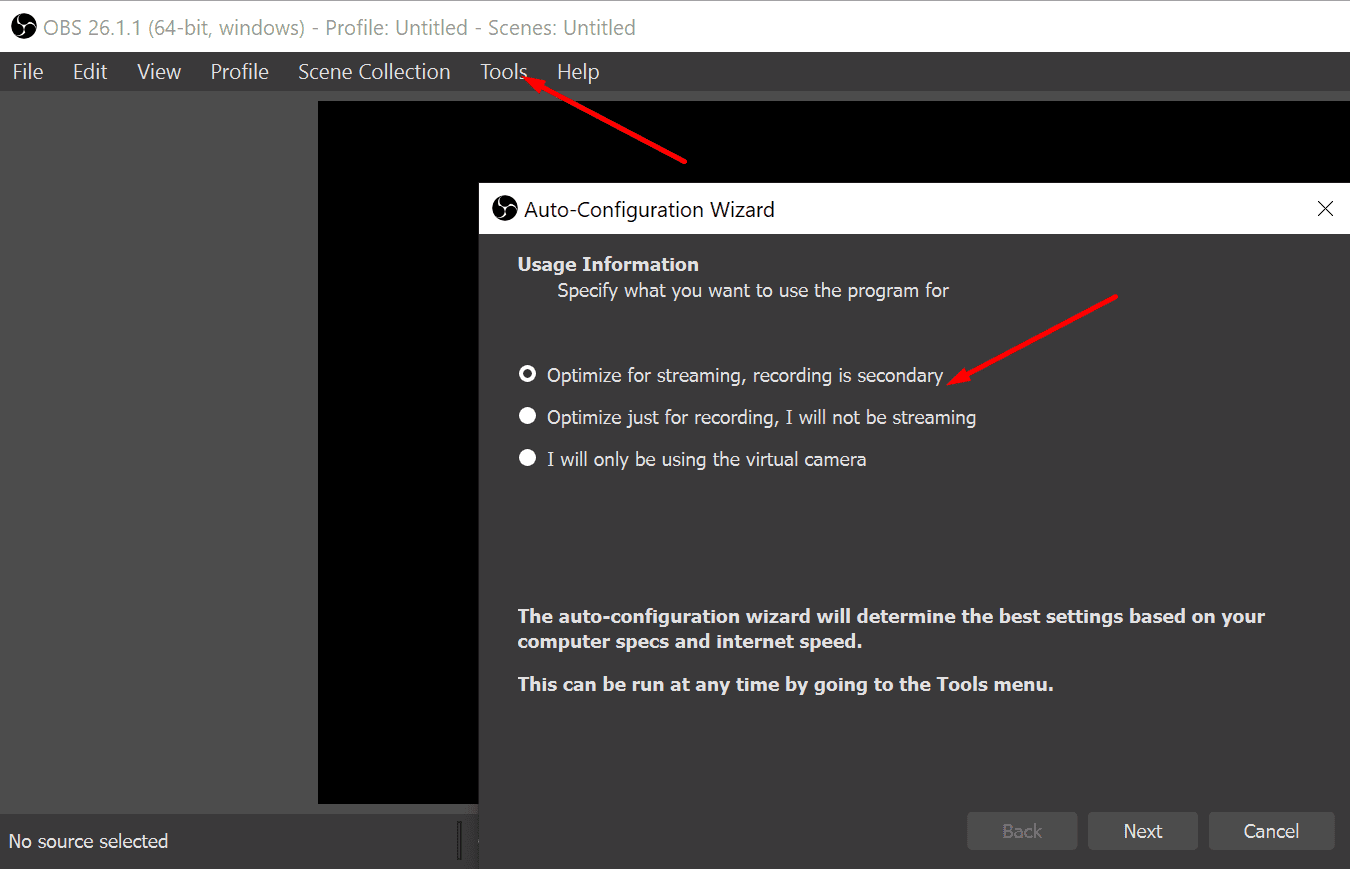
Task: Open the Help menu
Action: 578,72
